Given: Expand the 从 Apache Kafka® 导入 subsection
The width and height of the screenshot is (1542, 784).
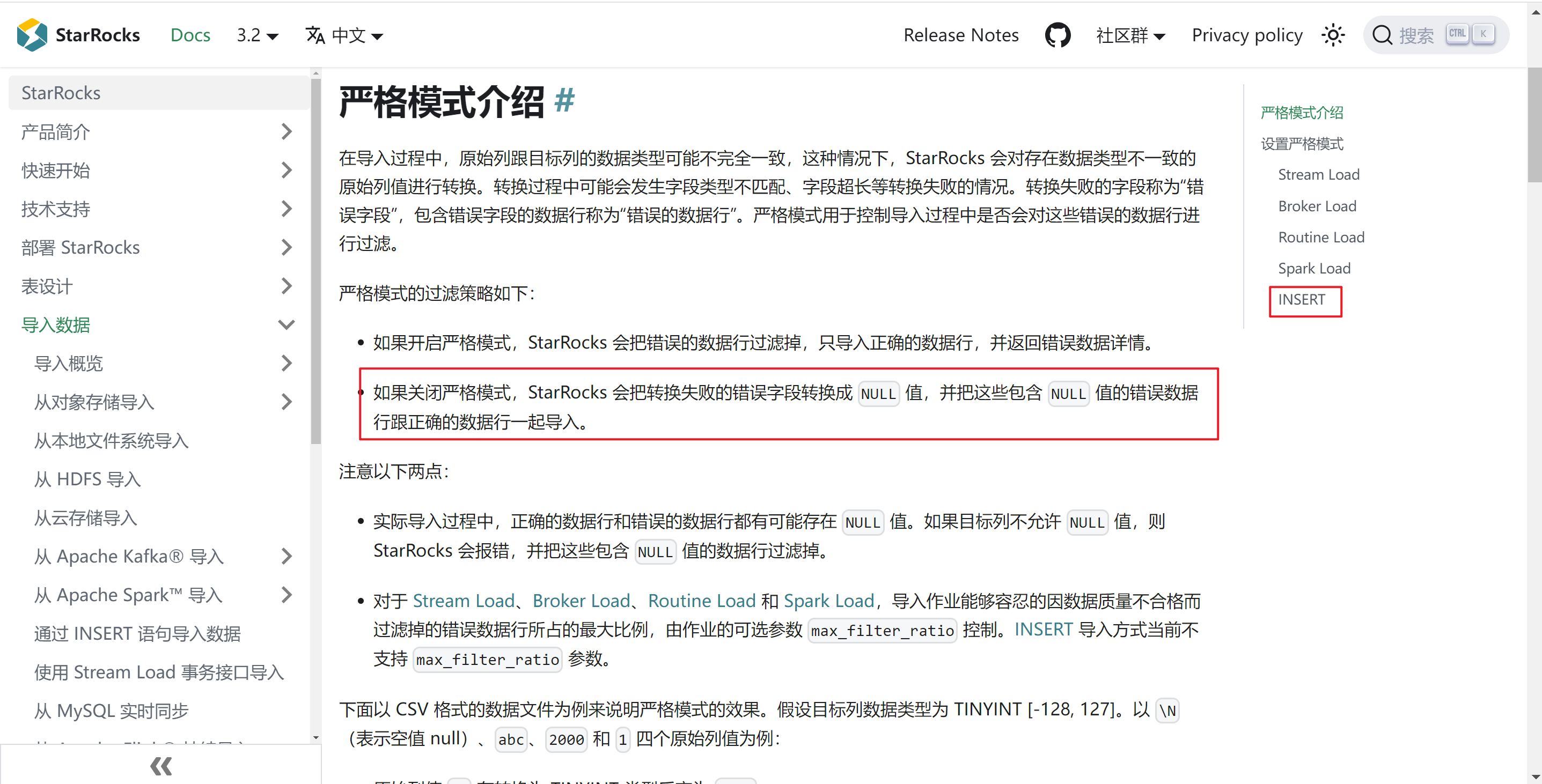Looking at the screenshot, I should pos(287,556).
